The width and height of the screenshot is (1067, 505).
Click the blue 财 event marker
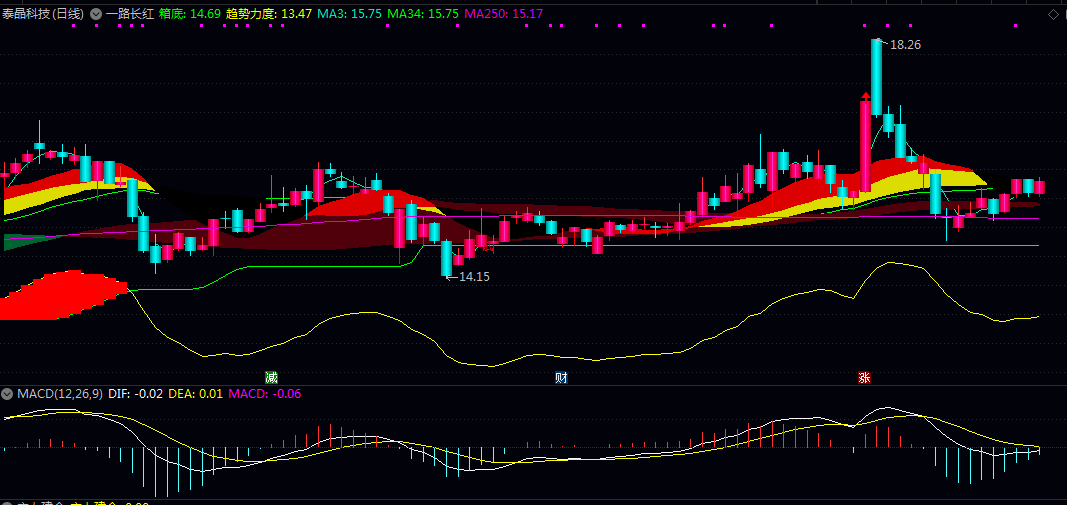tap(561, 378)
